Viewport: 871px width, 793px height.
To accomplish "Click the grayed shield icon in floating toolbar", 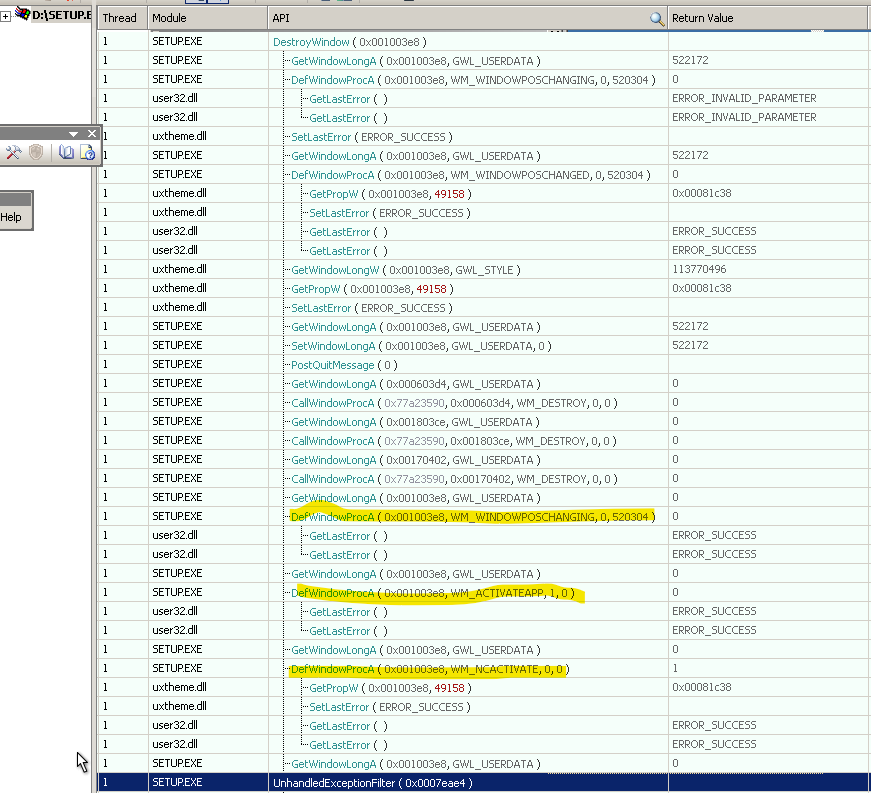I will pyautogui.click(x=36, y=152).
